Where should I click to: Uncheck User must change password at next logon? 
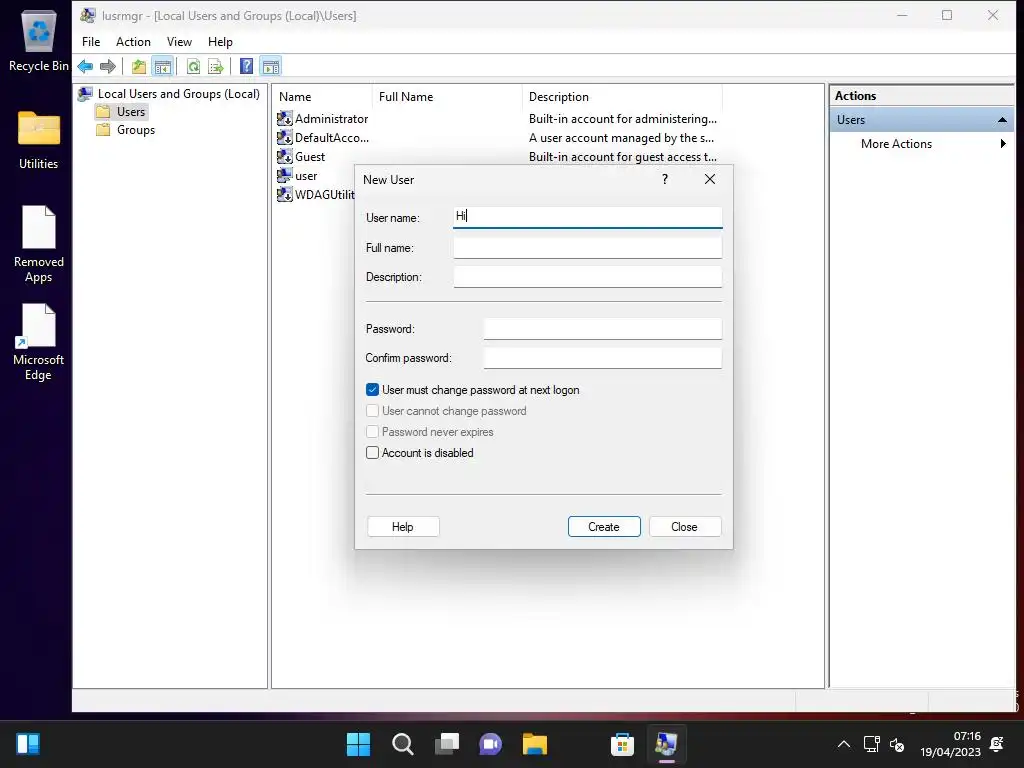tap(372, 390)
